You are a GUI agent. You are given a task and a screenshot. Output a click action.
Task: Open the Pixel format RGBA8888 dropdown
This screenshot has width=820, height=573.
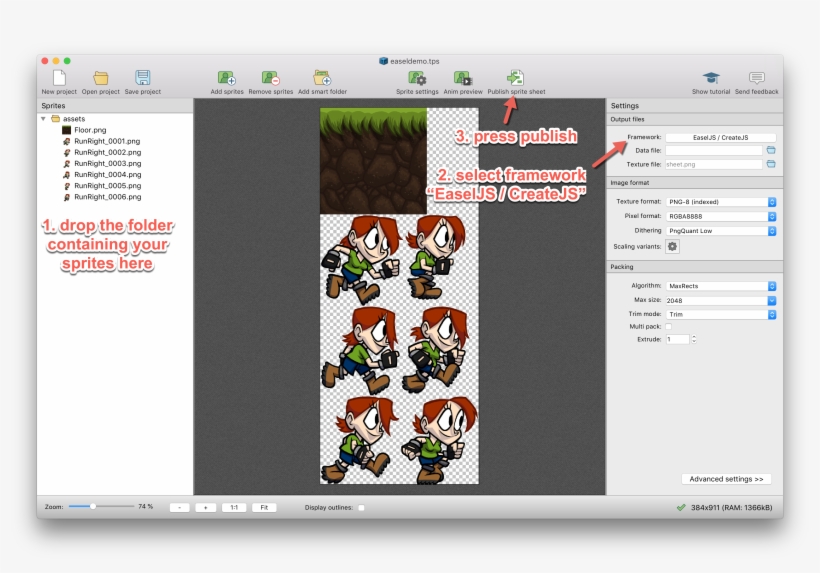[721, 216]
